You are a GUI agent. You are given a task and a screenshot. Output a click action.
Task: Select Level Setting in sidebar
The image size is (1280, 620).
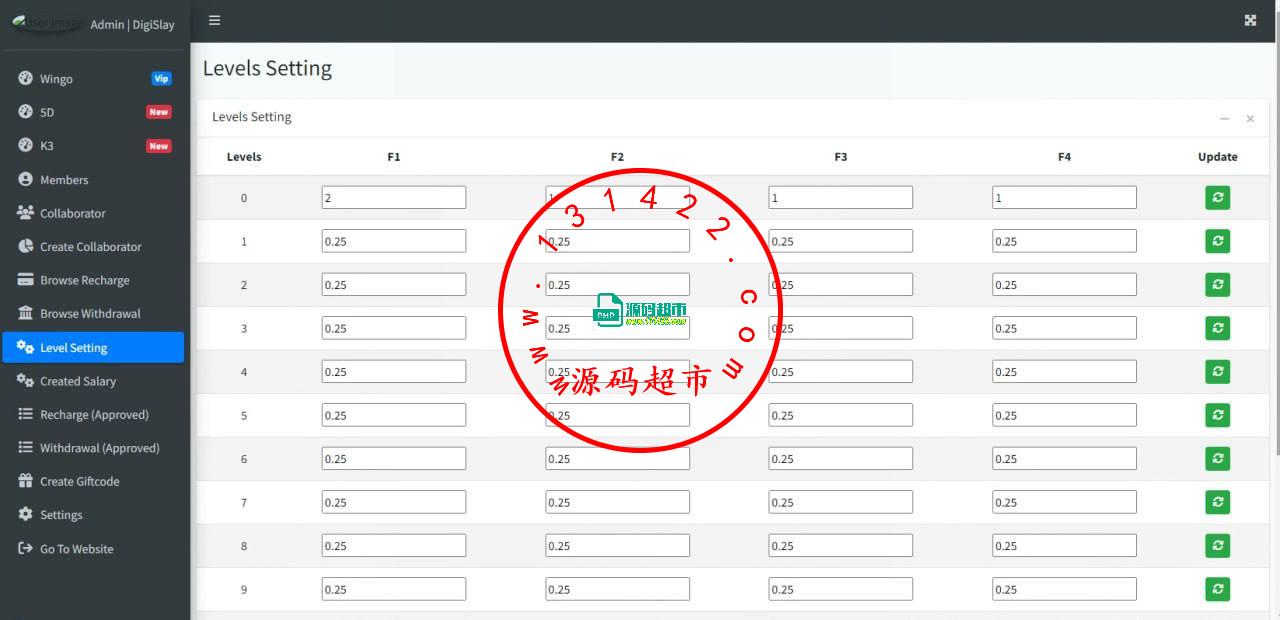93,348
